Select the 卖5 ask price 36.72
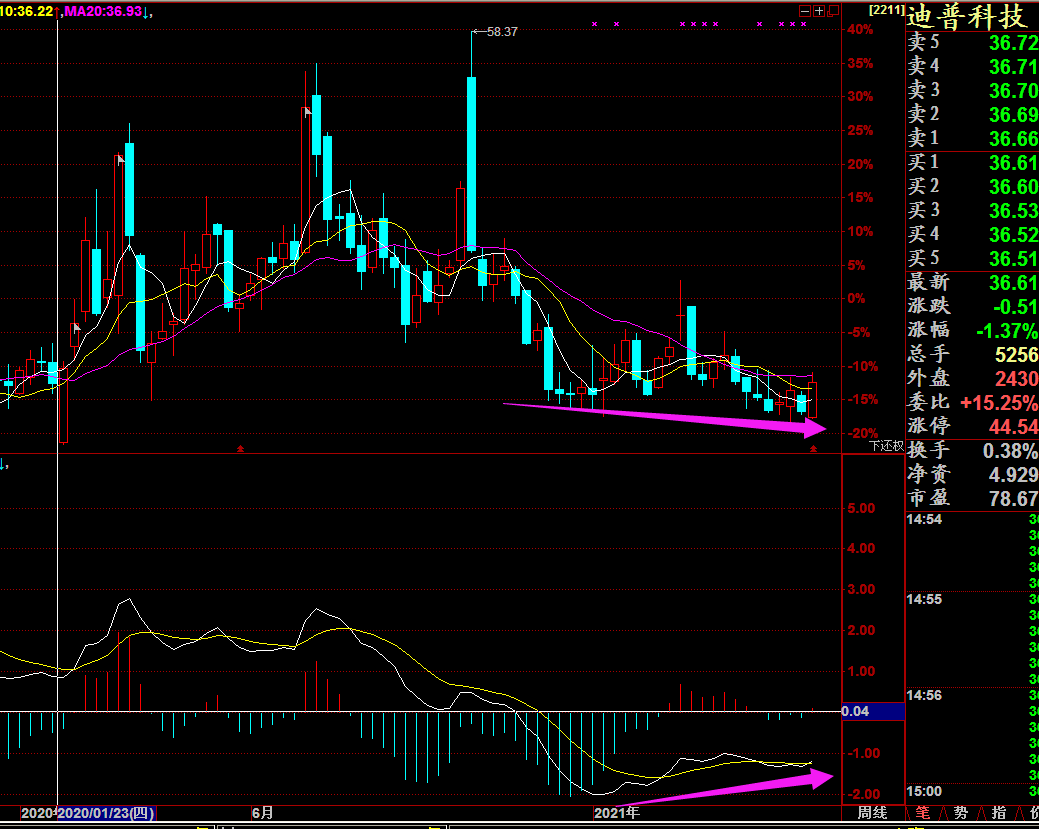 [1014, 43]
